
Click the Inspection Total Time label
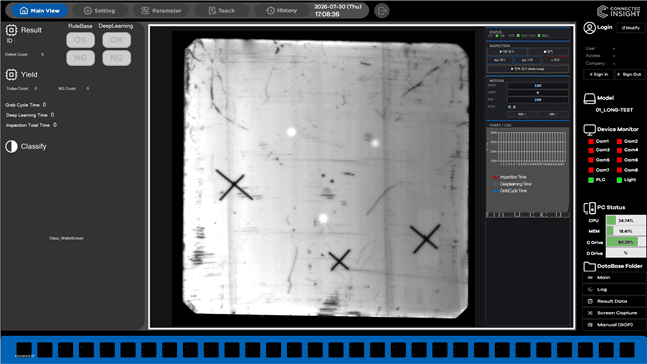coord(28,125)
